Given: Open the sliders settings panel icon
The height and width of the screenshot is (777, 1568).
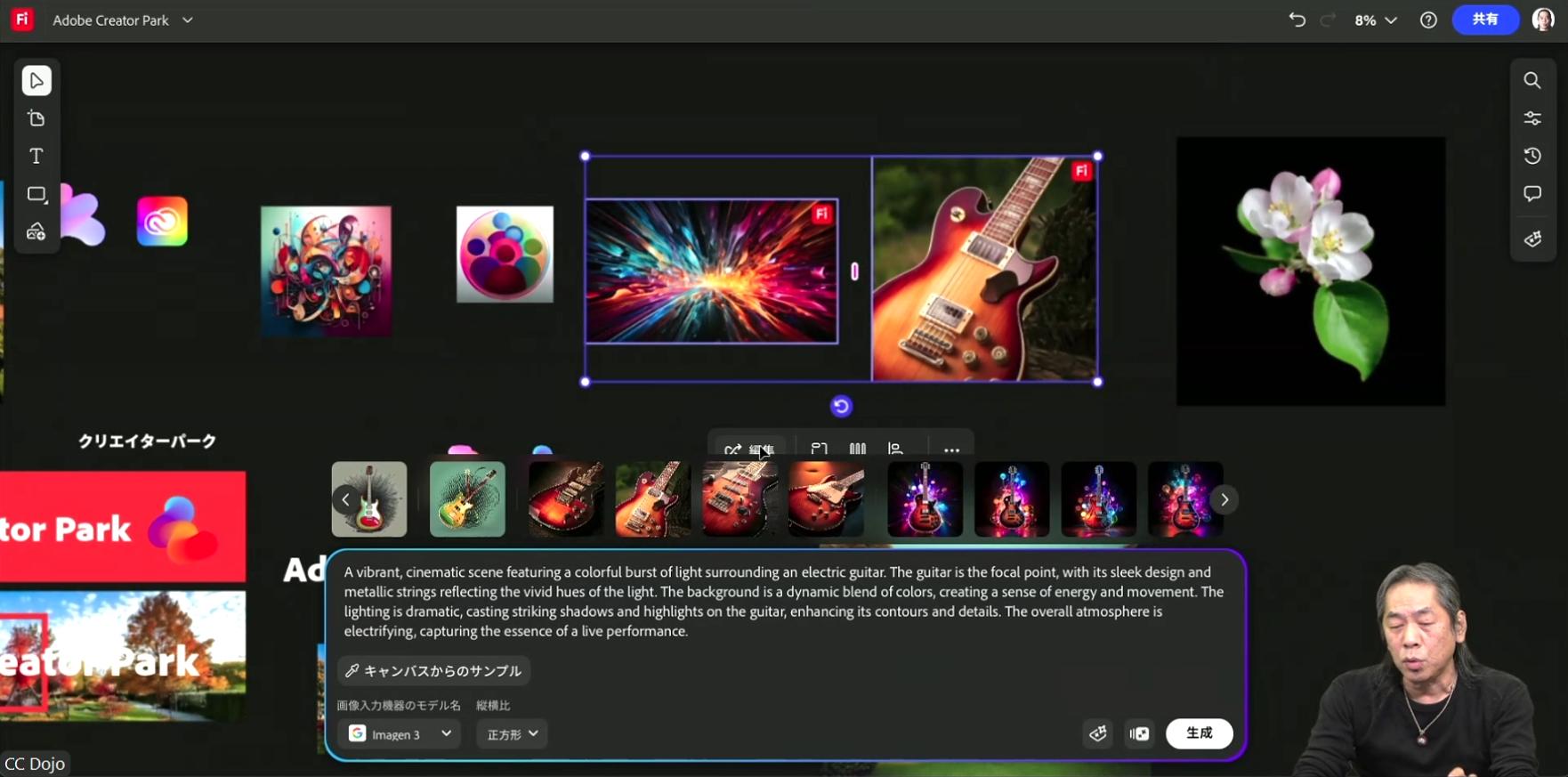Looking at the screenshot, I should (x=1532, y=118).
